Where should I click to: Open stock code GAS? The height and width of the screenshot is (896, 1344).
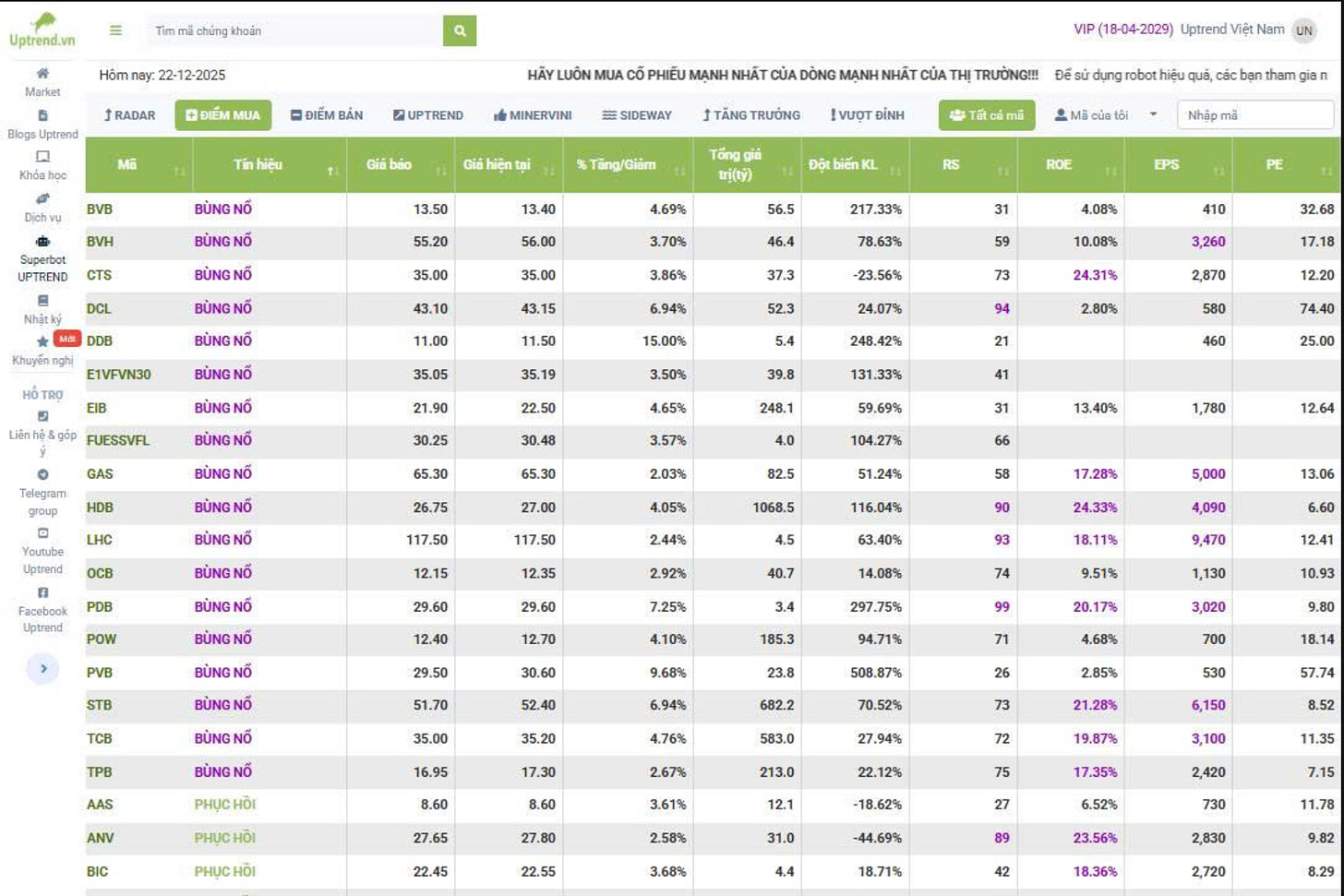[x=100, y=474]
